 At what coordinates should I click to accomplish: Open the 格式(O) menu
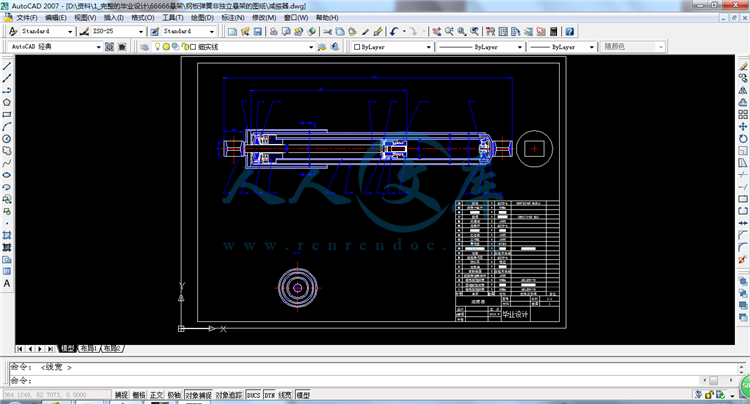(x=143, y=18)
